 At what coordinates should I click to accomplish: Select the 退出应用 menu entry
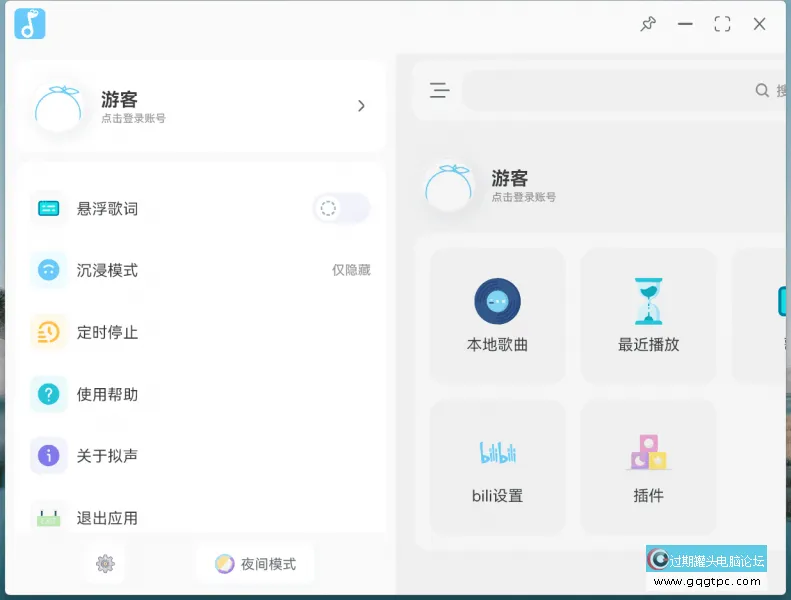tap(201, 515)
